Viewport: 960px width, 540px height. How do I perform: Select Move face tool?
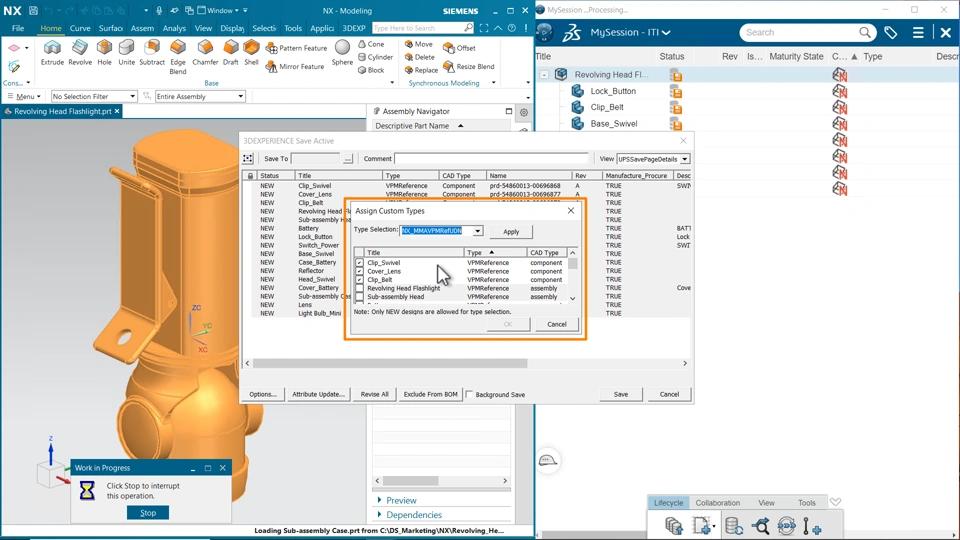pos(419,44)
